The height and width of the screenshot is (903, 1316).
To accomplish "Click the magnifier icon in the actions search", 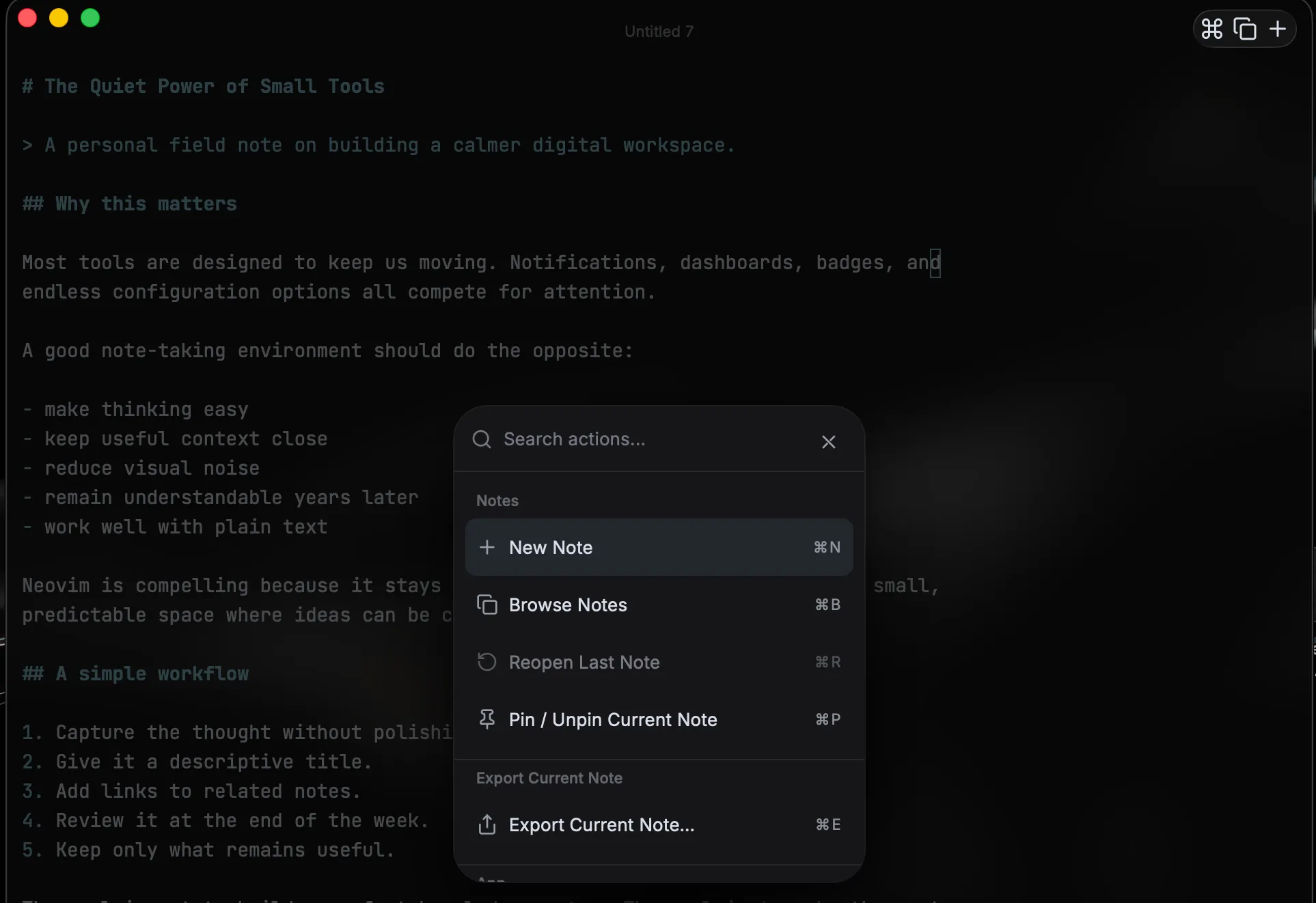I will pyautogui.click(x=482, y=439).
